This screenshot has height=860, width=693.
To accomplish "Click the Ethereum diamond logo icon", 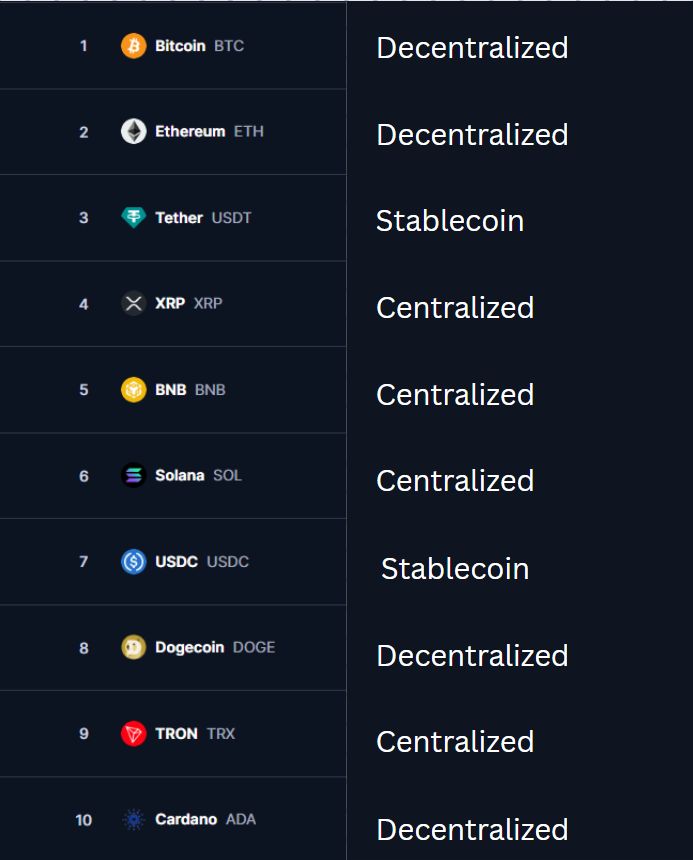I will pos(133,132).
